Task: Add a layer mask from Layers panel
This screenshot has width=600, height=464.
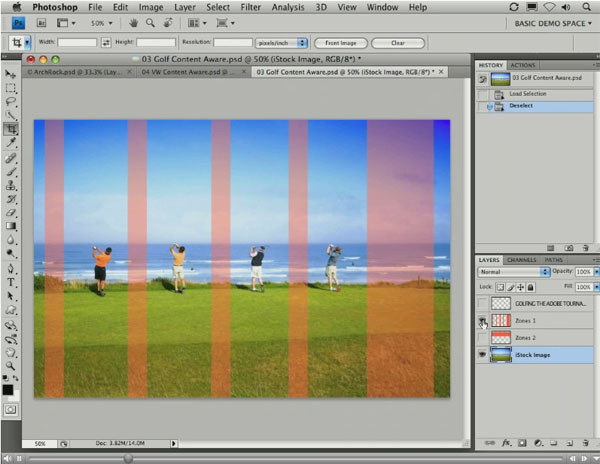Action: click(x=524, y=441)
